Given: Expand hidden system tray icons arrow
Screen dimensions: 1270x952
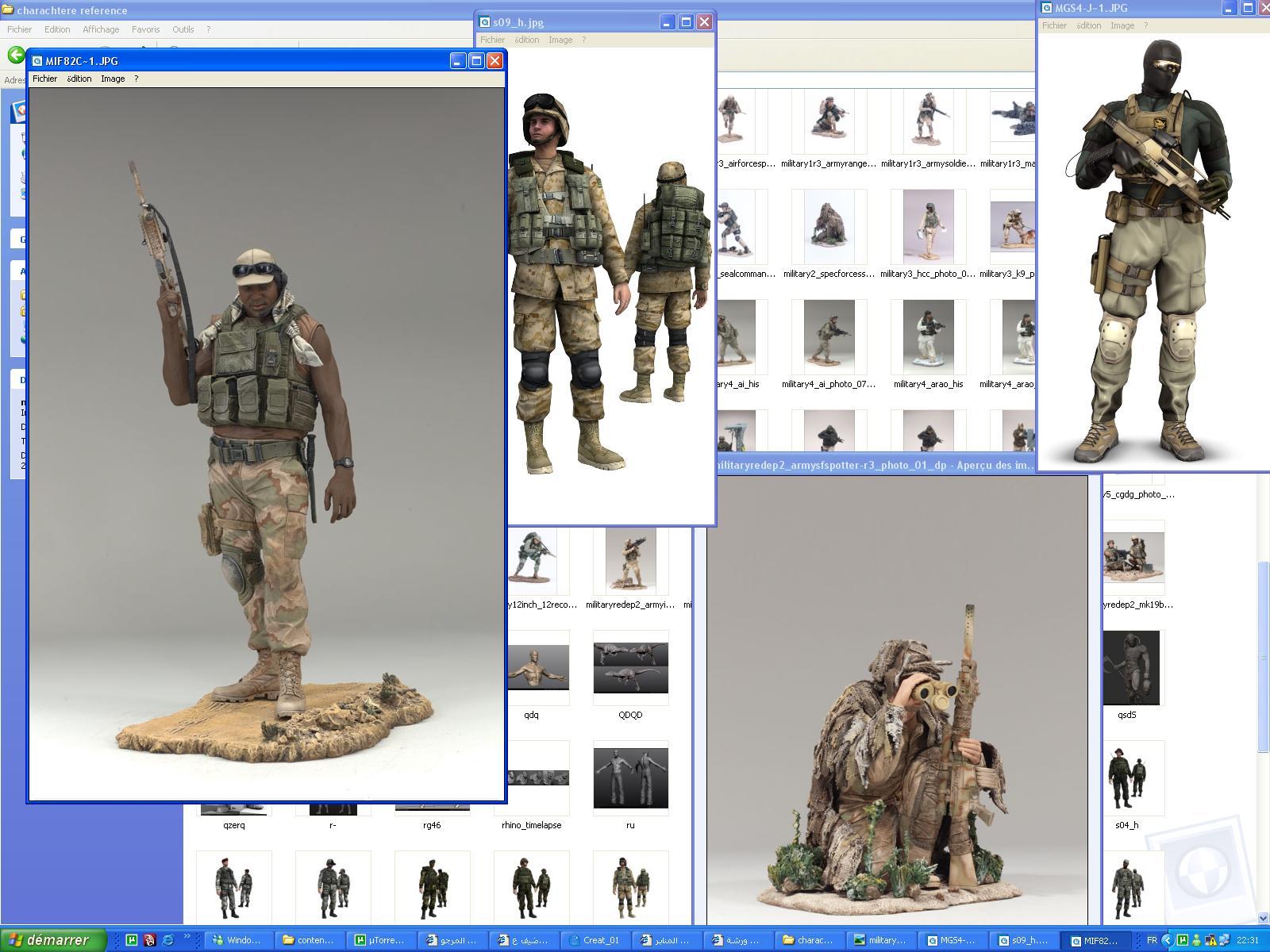Looking at the screenshot, I should 1167,940.
